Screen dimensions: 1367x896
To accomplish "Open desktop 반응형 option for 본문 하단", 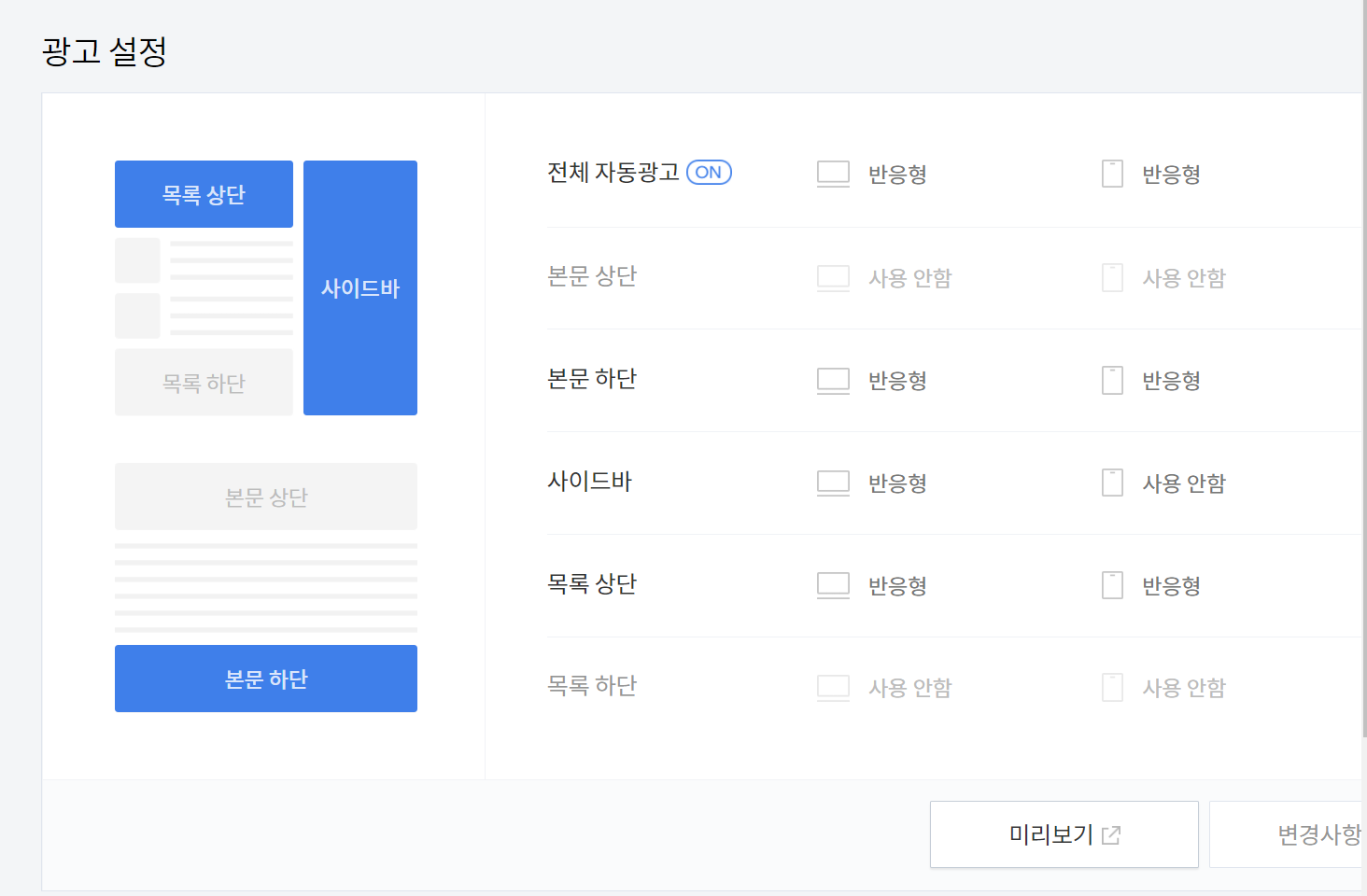I will [x=897, y=381].
